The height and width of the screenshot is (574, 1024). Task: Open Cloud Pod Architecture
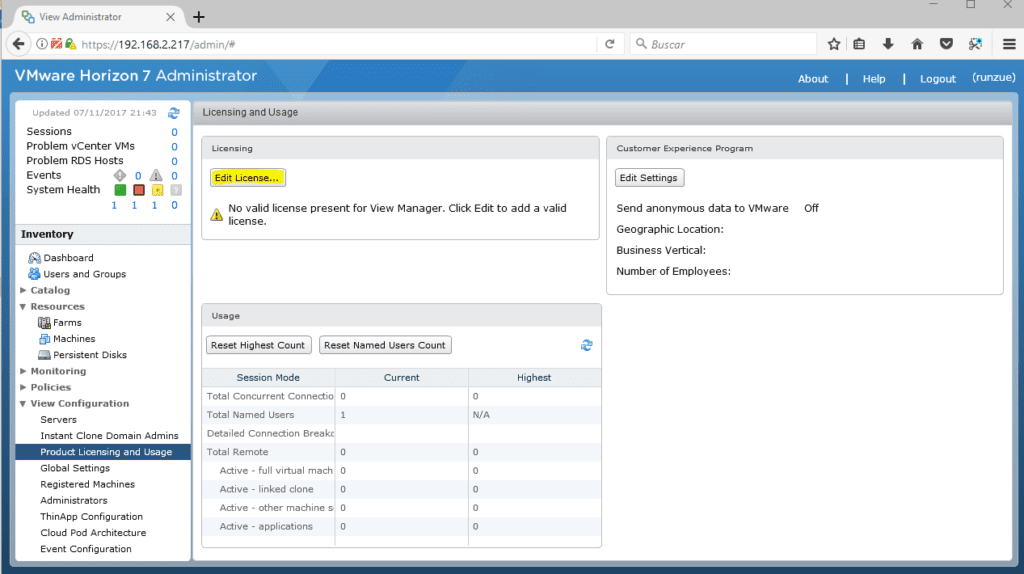(93, 533)
